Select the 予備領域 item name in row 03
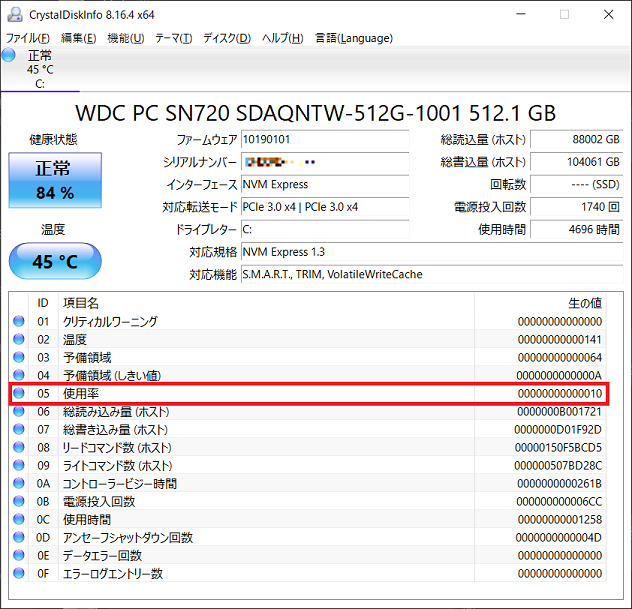 point(87,358)
